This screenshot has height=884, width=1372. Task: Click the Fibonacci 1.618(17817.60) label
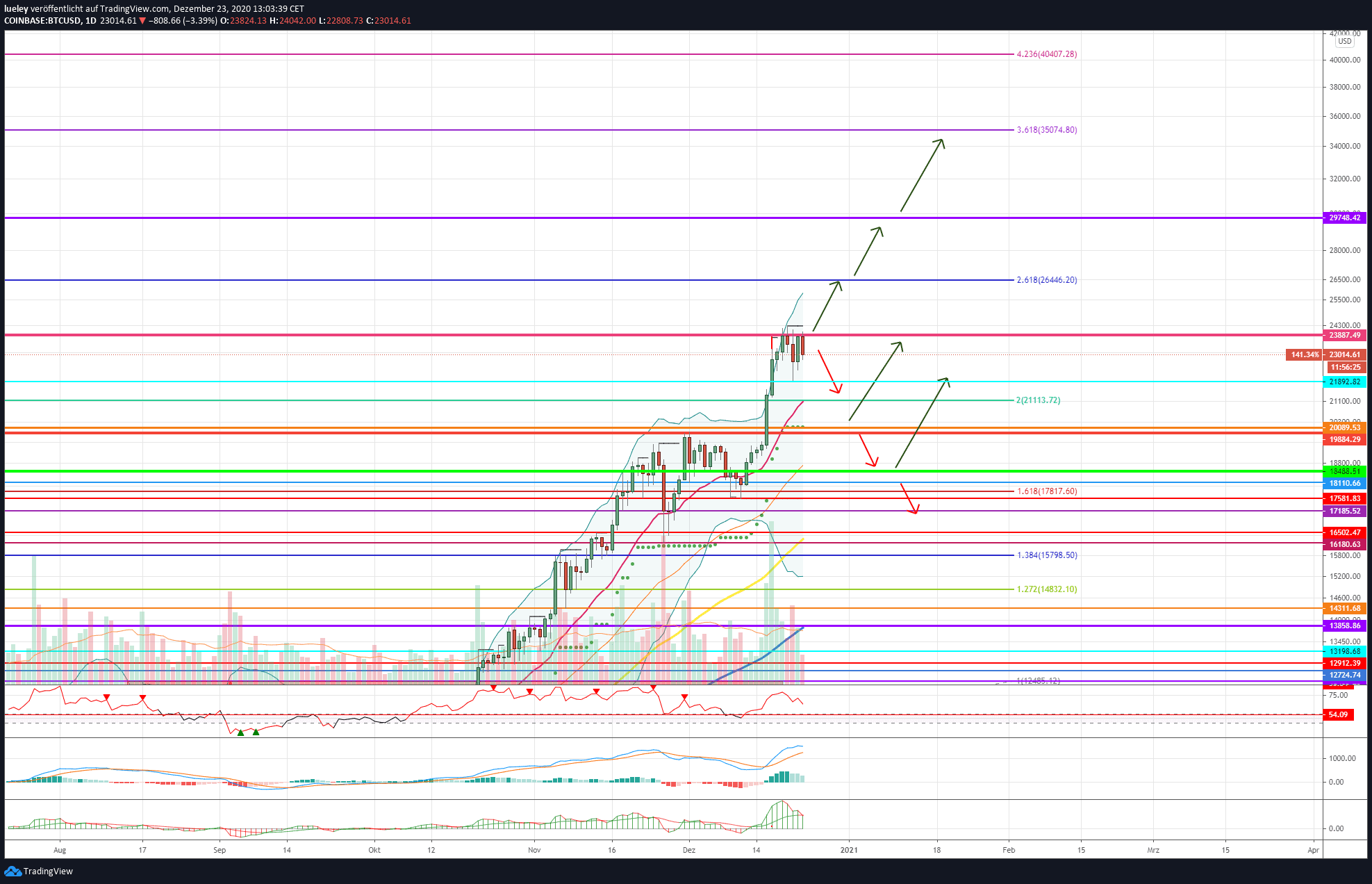pyautogui.click(x=1046, y=491)
